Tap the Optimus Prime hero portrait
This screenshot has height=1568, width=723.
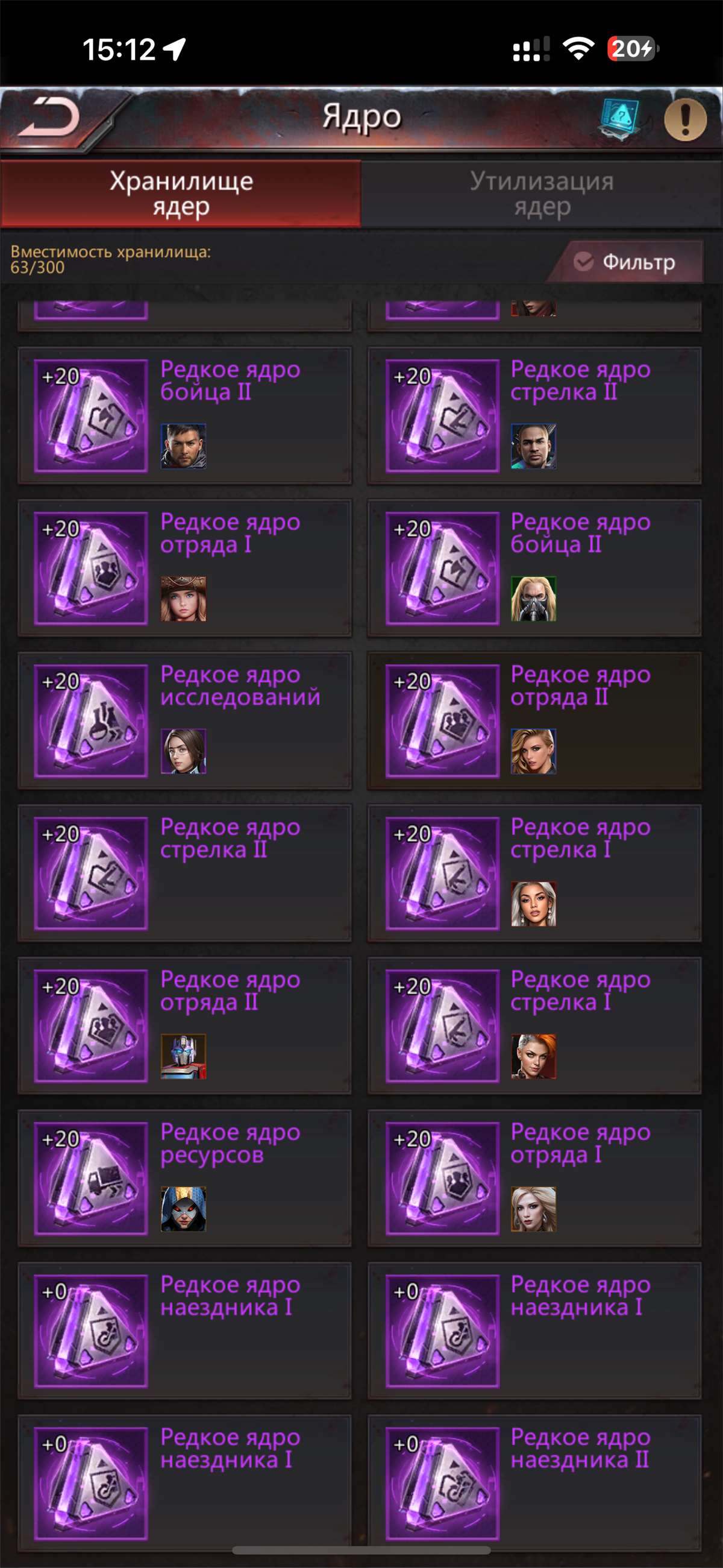coord(183,1057)
